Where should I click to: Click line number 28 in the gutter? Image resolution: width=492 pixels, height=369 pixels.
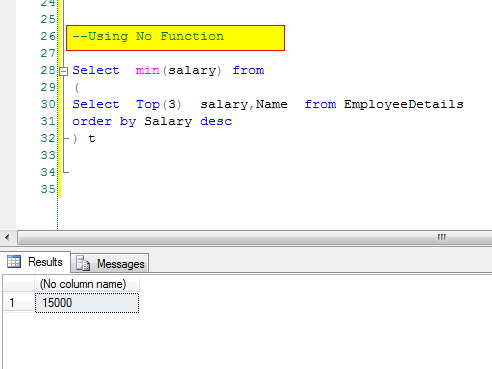pyautogui.click(x=48, y=70)
